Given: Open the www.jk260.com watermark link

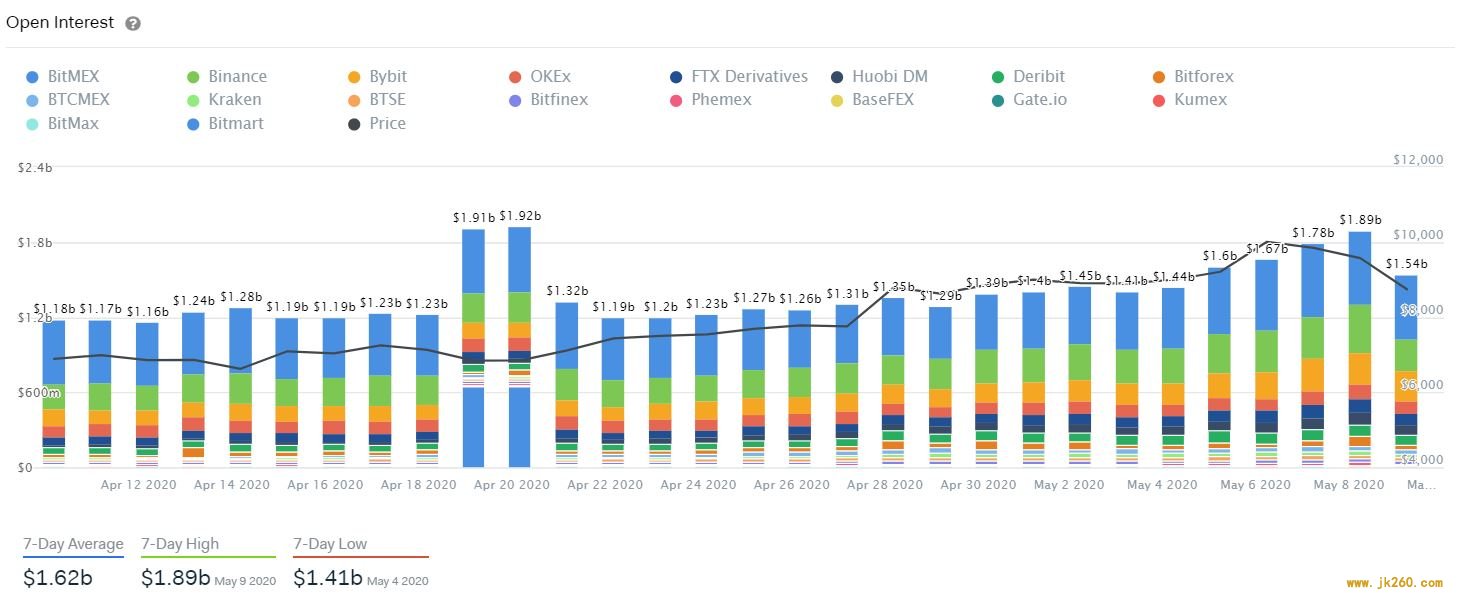Looking at the screenshot, I should coord(1394,582).
